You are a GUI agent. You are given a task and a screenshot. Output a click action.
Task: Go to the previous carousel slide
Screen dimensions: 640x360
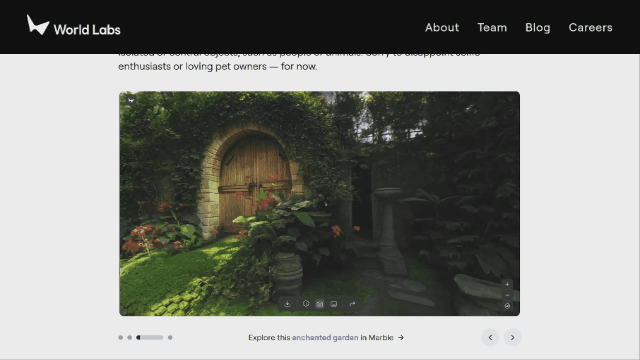[x=490, y=338]
